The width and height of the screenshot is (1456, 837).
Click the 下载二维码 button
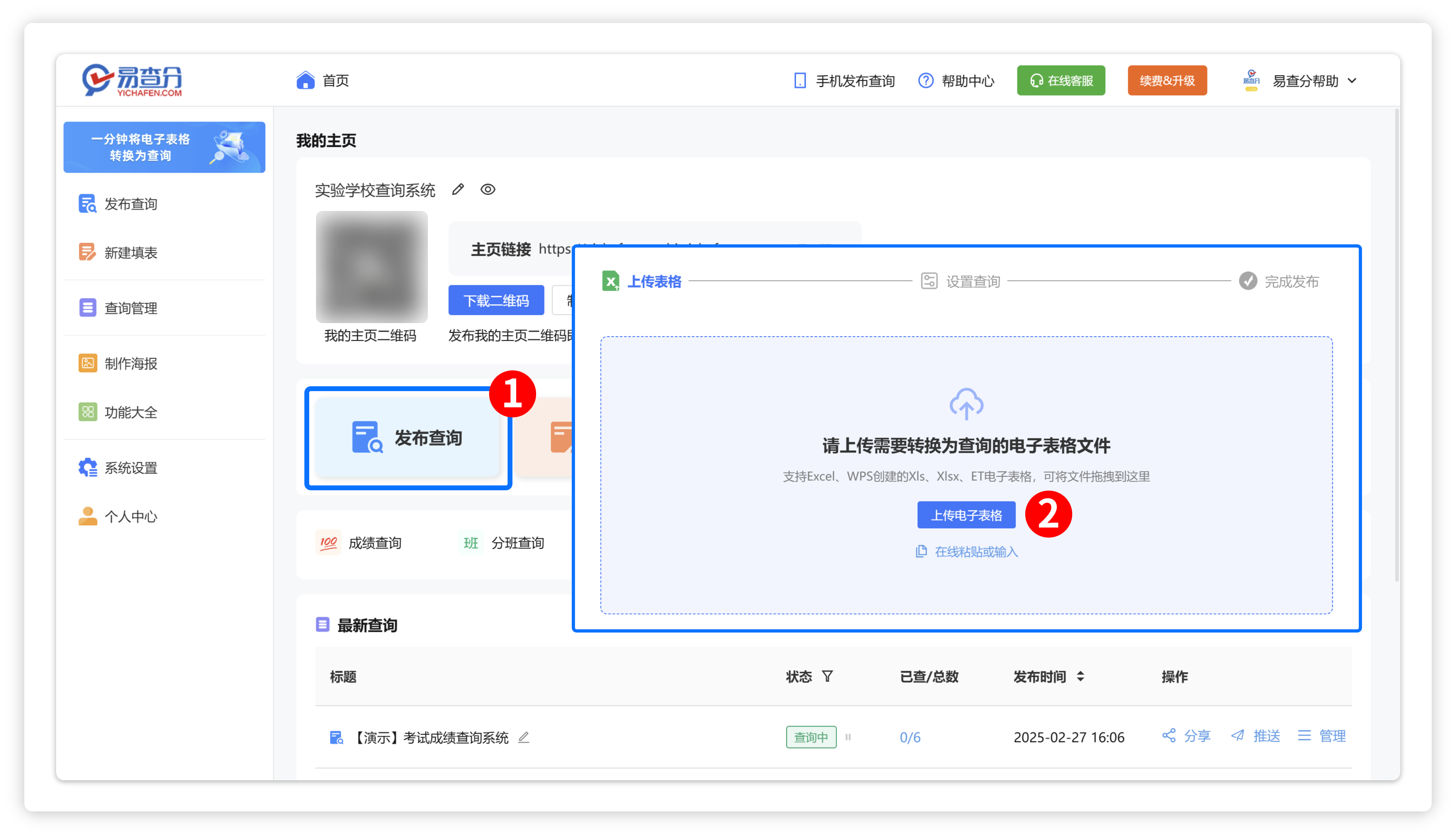(x=496, y=300)
